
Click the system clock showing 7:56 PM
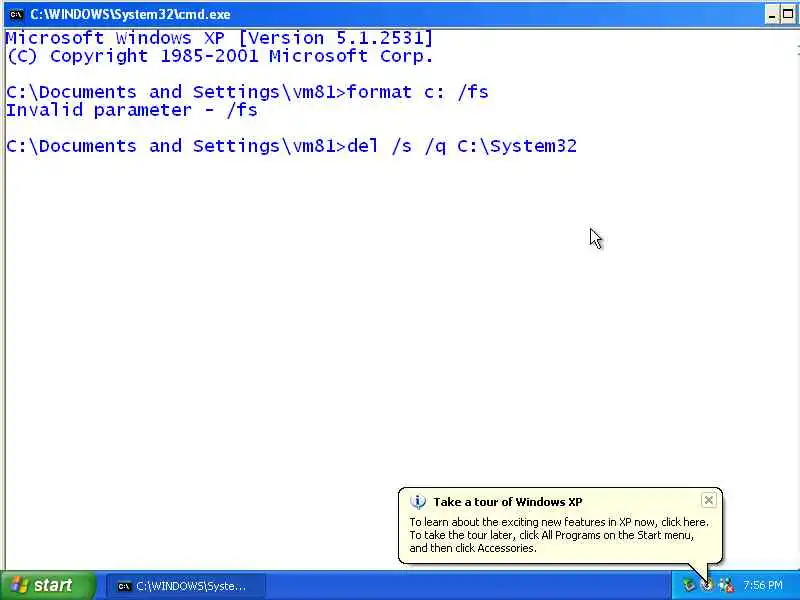point(763,585)
